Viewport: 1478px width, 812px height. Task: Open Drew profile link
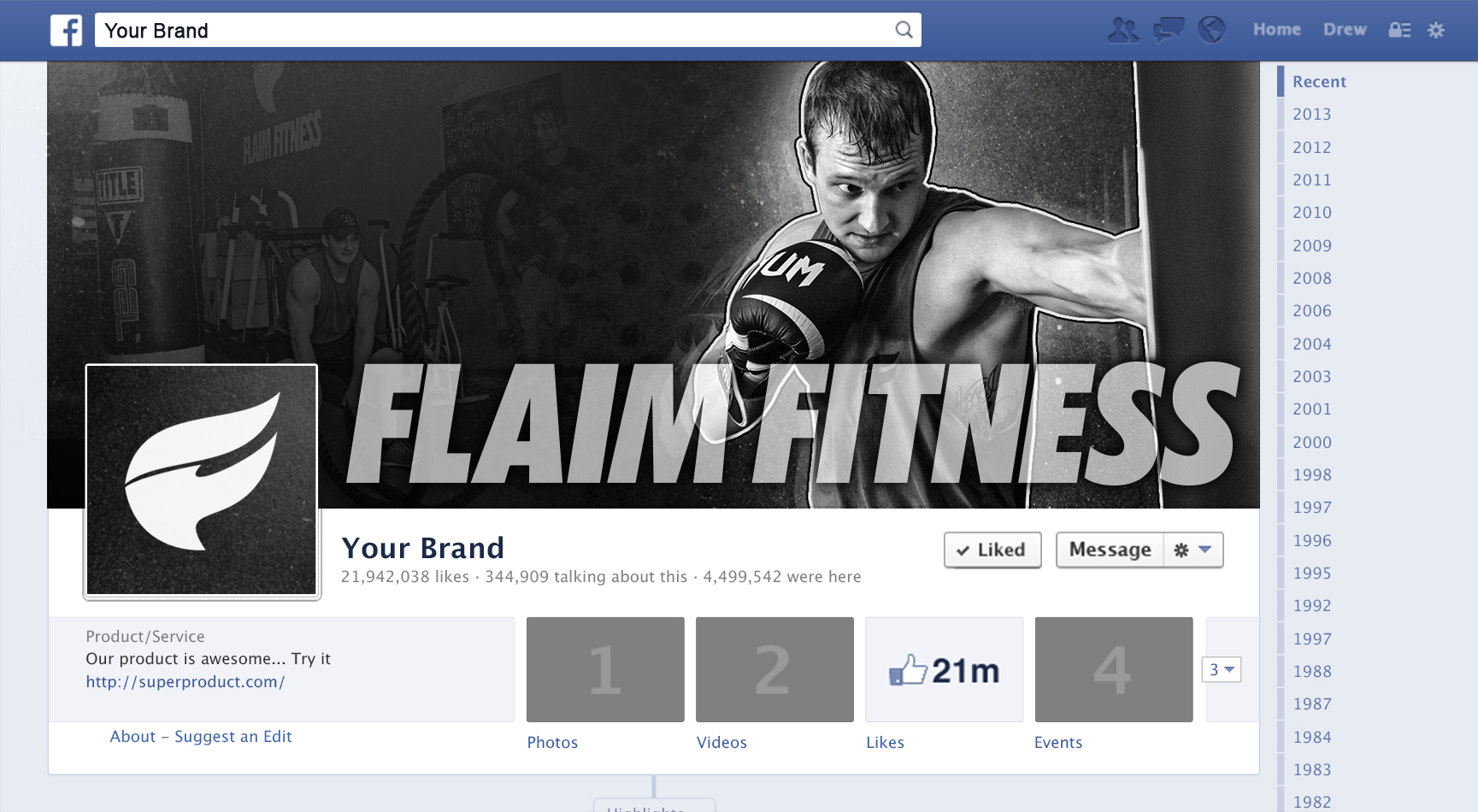coord(1345,30)
